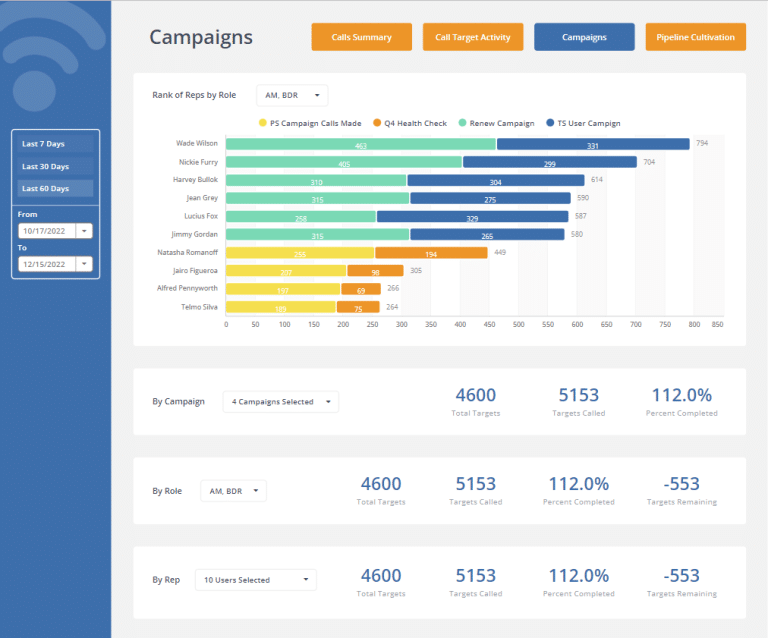768x638 pixels.
Task: Toggle PS Campaign Calls Made legend marker
Action: [263, 123]
